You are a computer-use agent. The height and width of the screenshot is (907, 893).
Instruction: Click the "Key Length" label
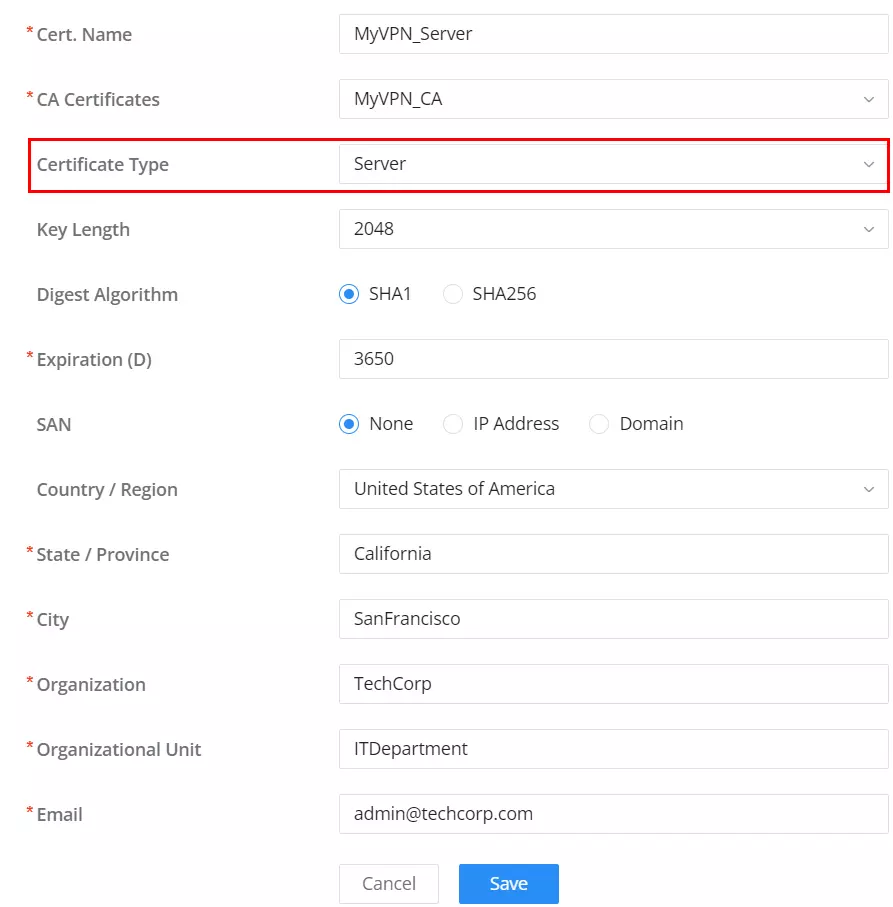83,230
